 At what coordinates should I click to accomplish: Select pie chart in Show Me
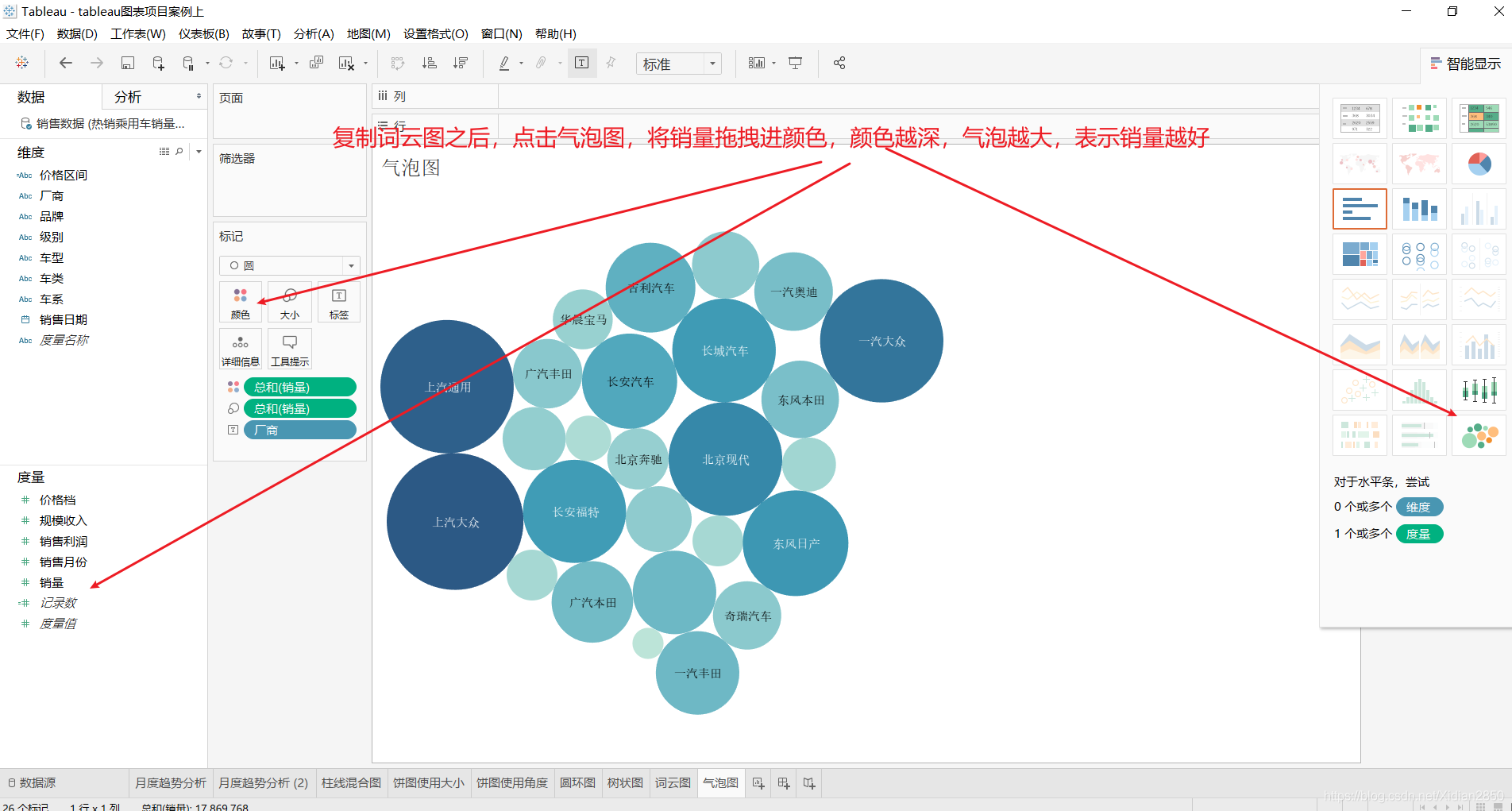tap(1479, 164)
